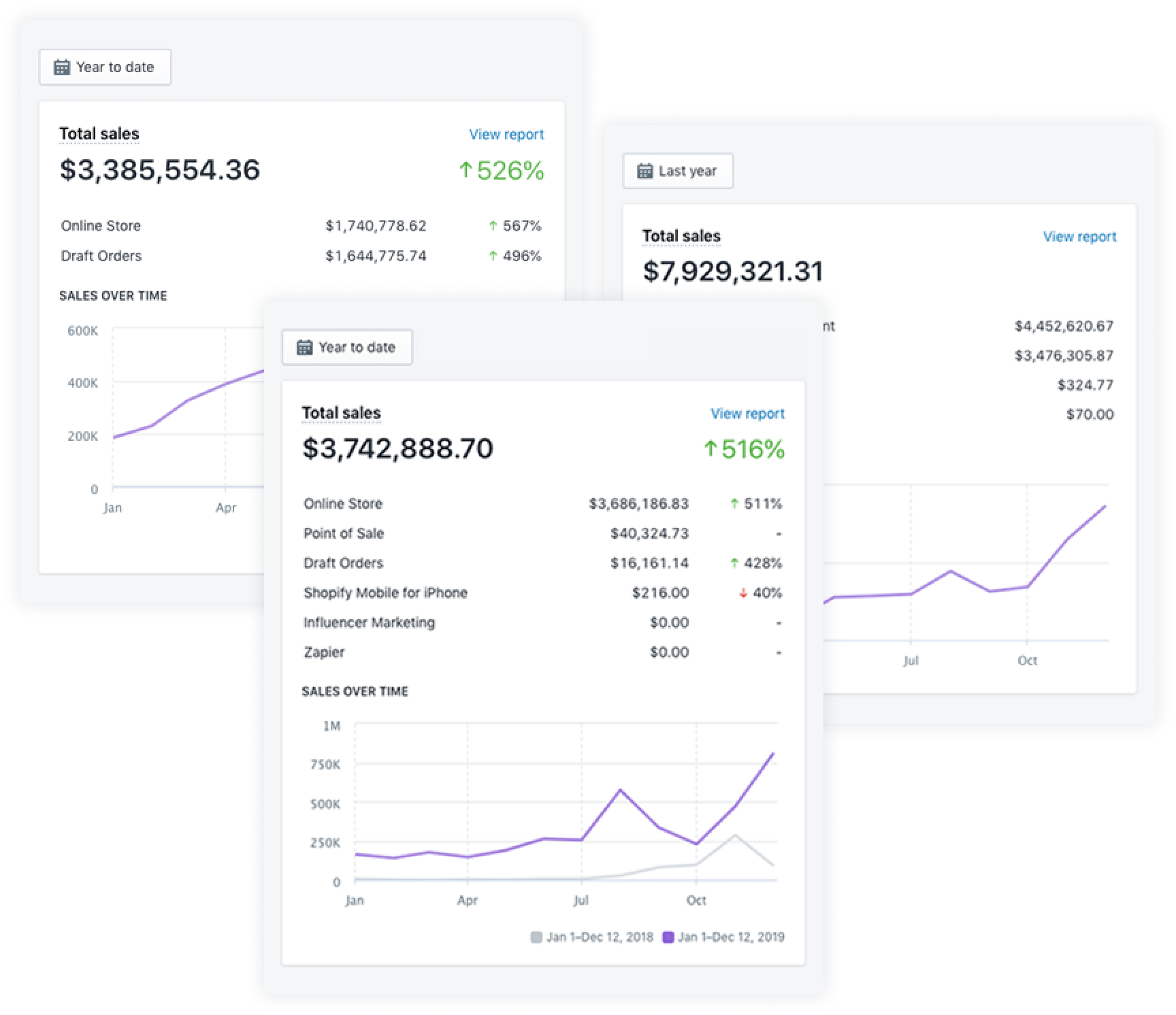Open View report for $3,742,888.70 total sales
This screenshot has width=1176, height=1015.
(747, 414)
